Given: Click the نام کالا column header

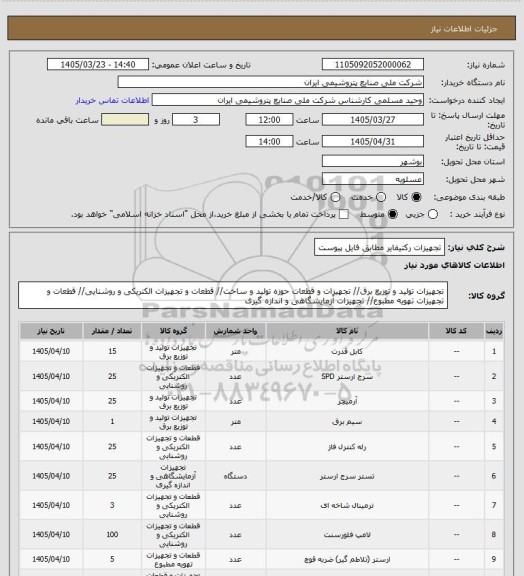Looking at the screenshot, I should click(x=347, y=331).
